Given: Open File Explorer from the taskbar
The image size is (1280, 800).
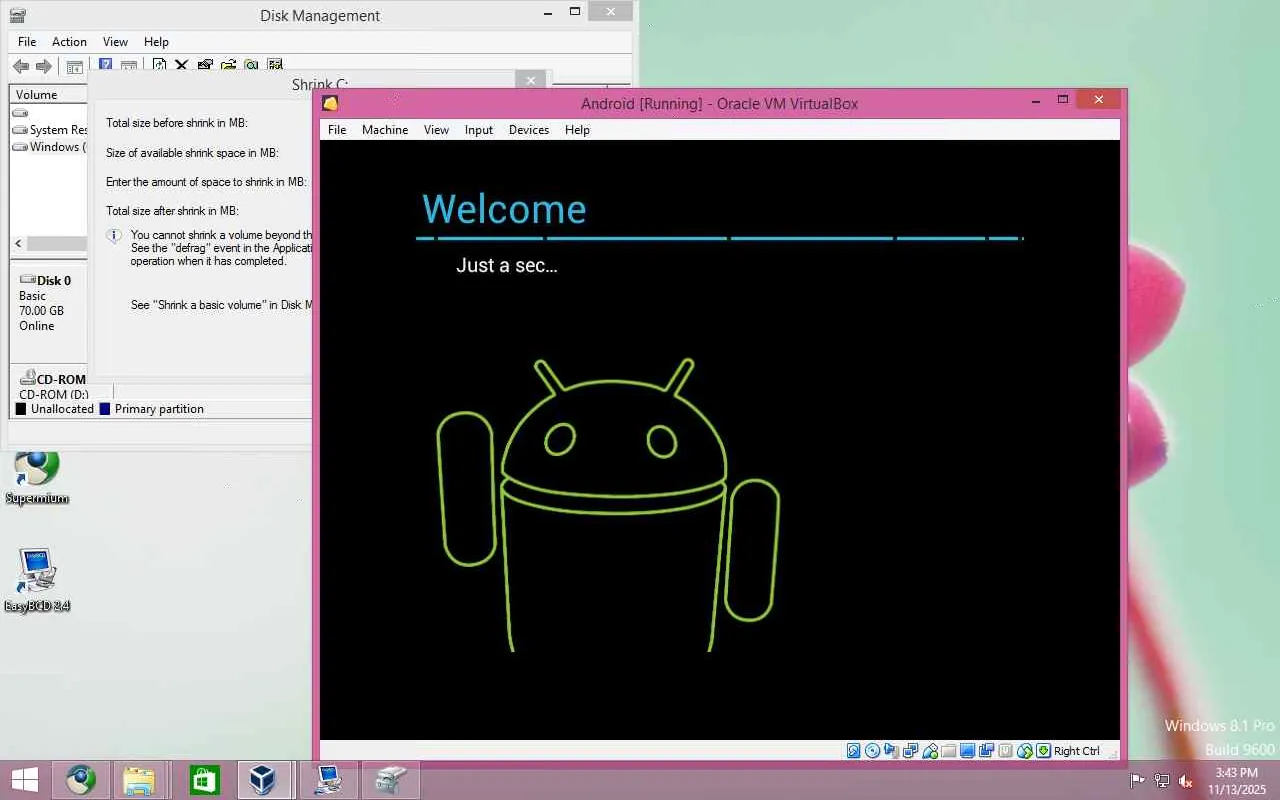Looking at the screenshot, I should point(139,780).
